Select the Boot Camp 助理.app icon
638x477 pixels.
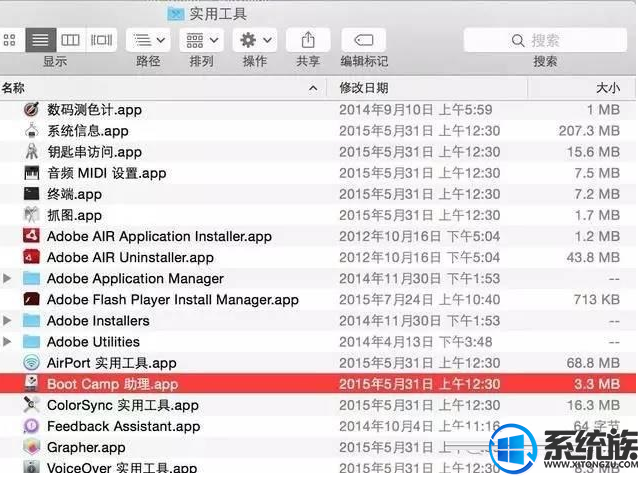click(x=31, y=383)
